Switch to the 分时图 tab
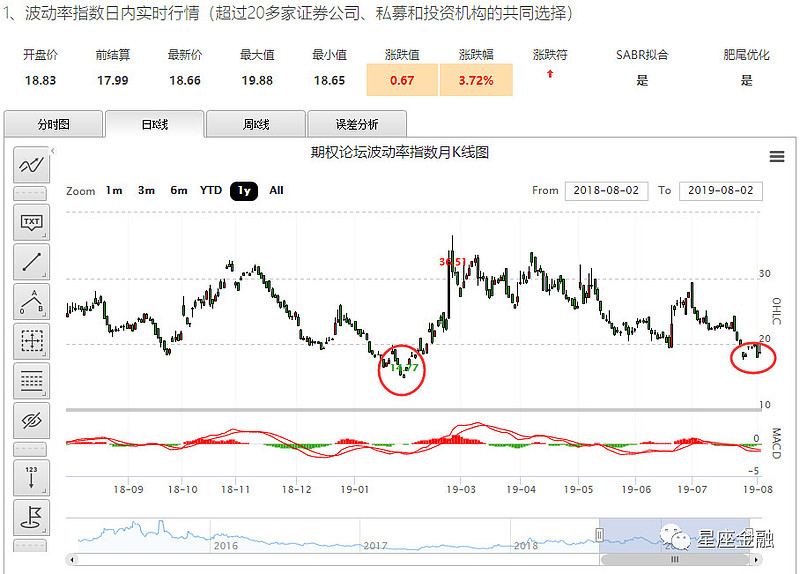The width and height of the screenshot is (800, 574). 54,124
